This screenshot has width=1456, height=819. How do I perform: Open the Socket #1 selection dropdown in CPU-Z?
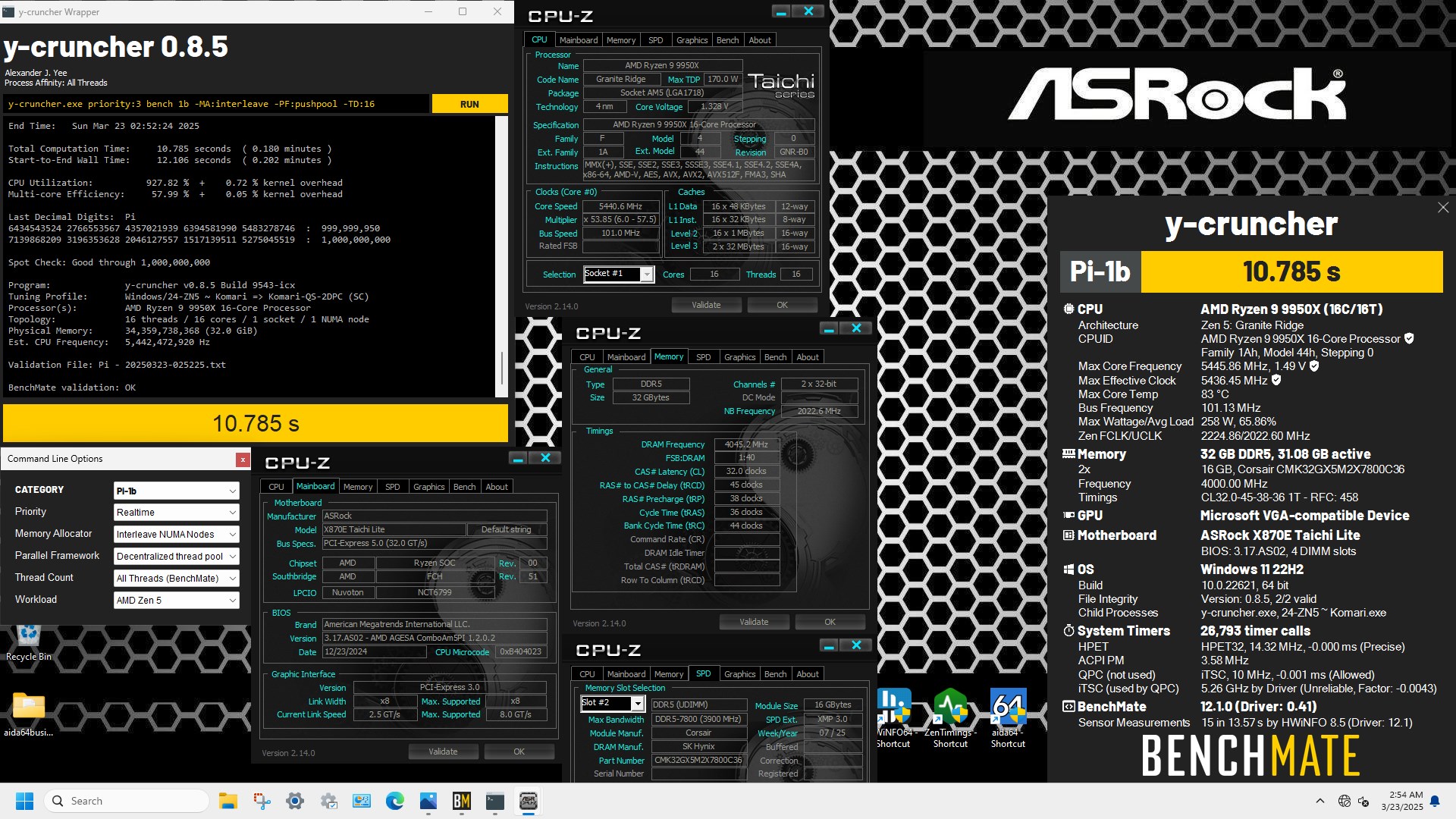(x=618, y=275)
